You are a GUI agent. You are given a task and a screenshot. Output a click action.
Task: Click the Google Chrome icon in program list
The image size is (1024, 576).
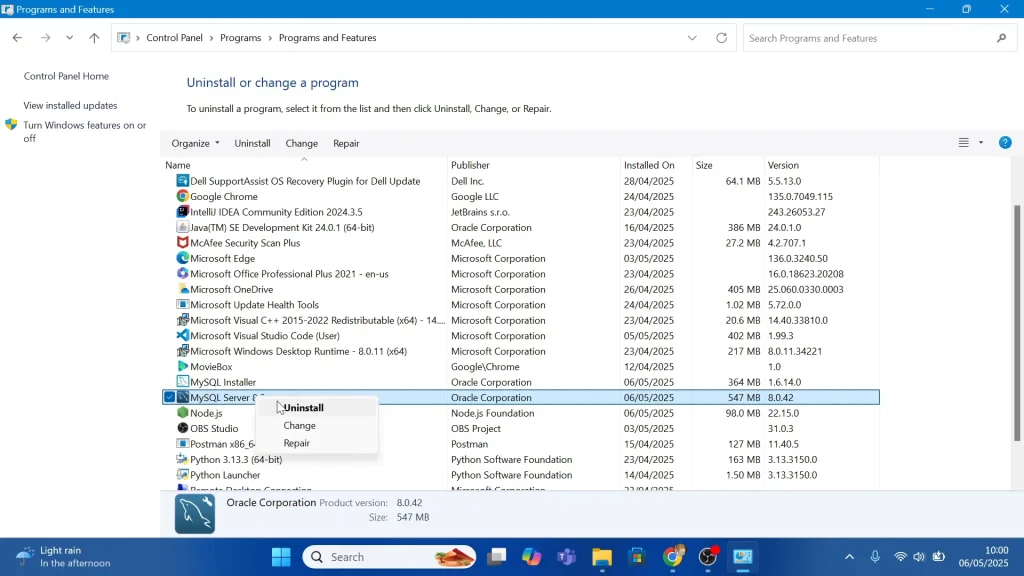182,196
